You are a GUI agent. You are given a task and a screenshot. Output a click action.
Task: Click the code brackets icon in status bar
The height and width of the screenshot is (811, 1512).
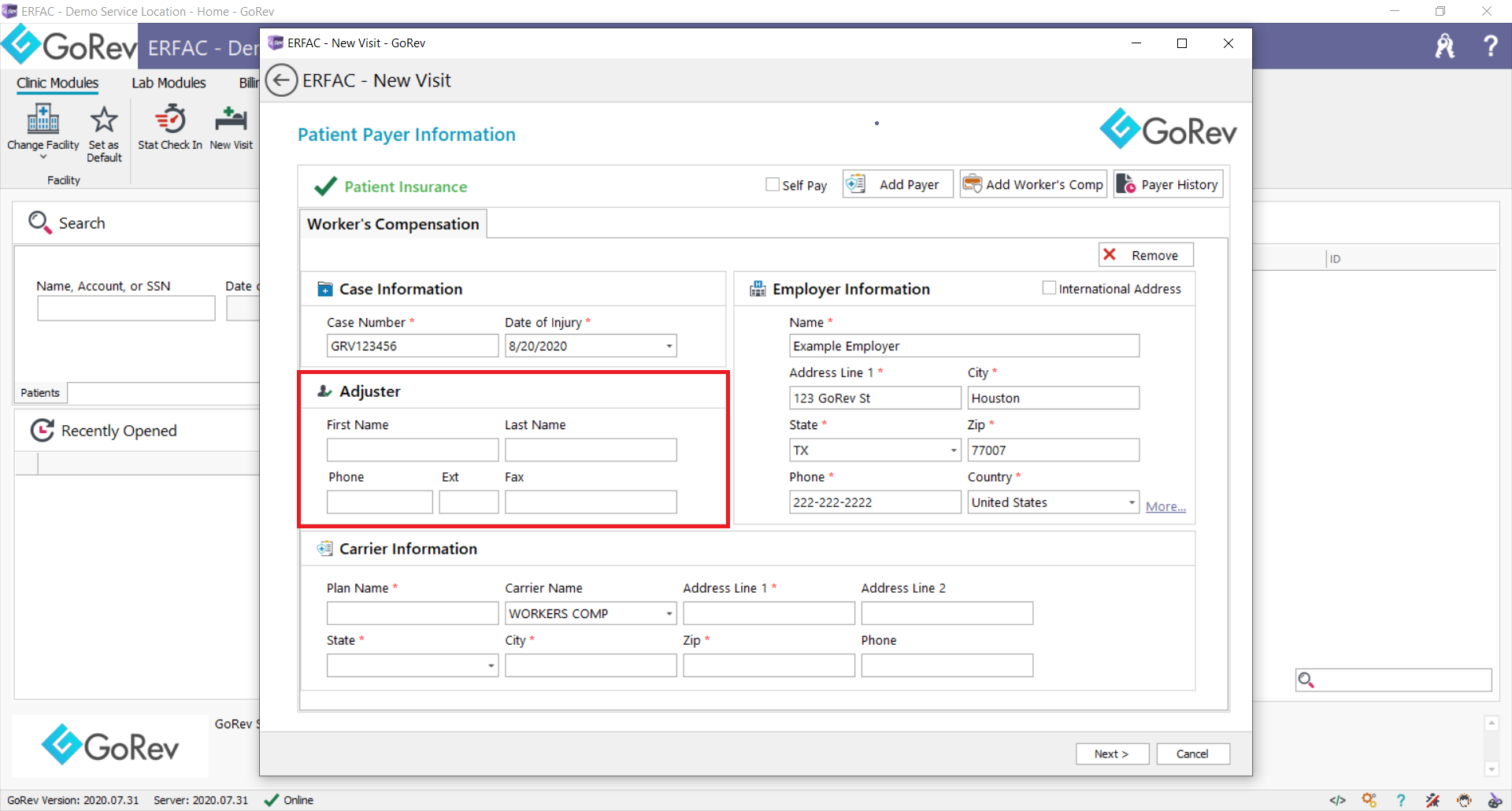point(1337,800)
